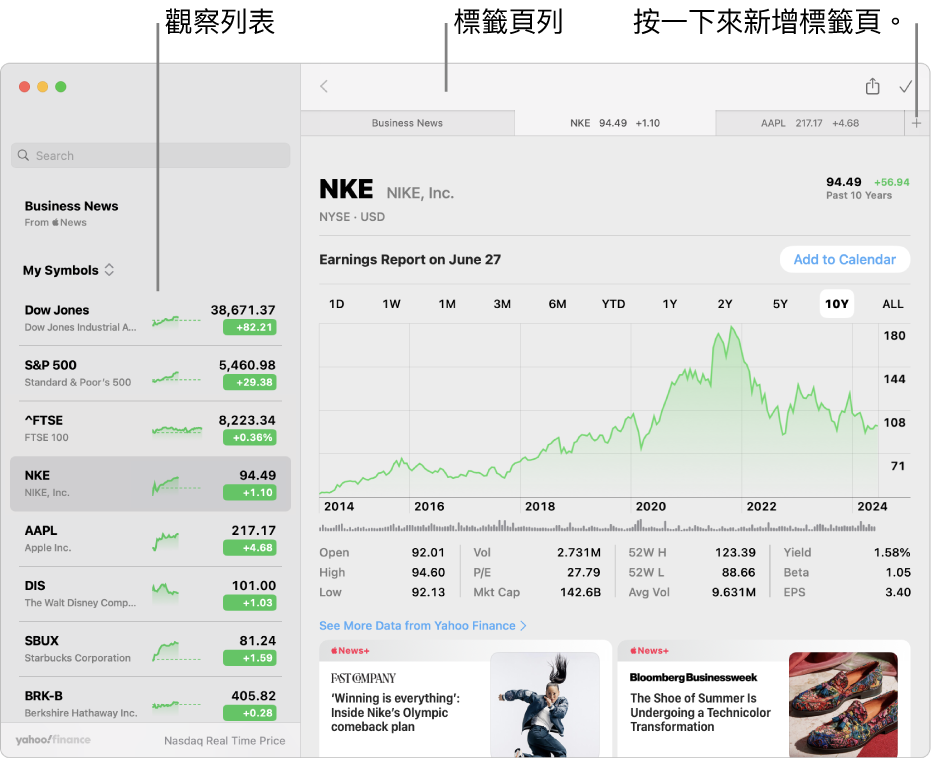The image size is (934, 758).
Task: Click the Search field
Action: click(151, 155)
